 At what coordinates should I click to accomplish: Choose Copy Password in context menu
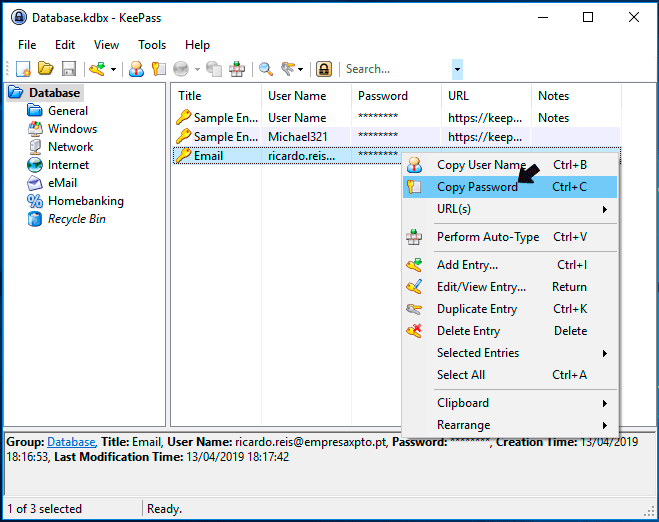(x=509, y=187)
